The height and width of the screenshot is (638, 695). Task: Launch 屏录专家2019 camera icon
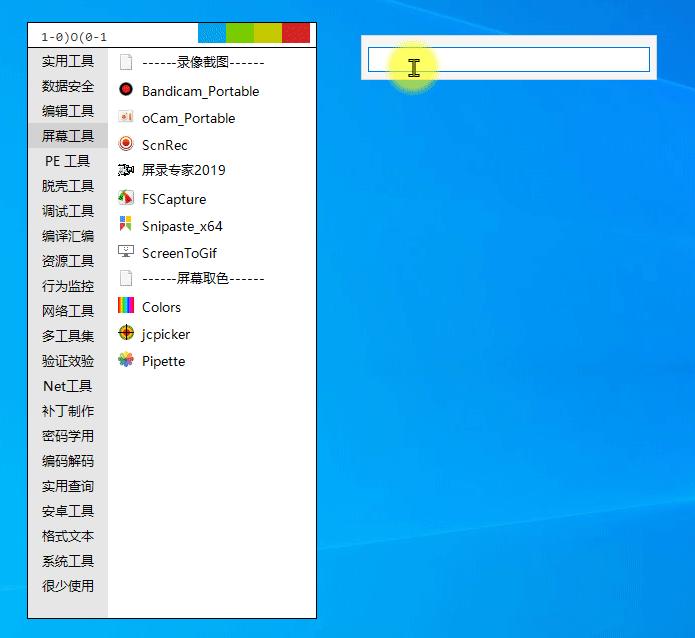click(126, 171)
